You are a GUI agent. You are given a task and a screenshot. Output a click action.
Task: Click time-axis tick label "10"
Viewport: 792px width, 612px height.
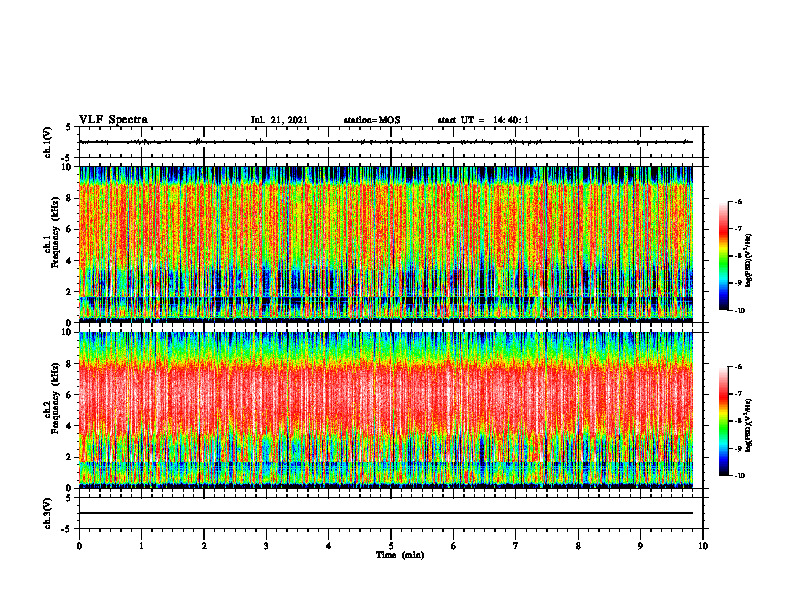703,546
